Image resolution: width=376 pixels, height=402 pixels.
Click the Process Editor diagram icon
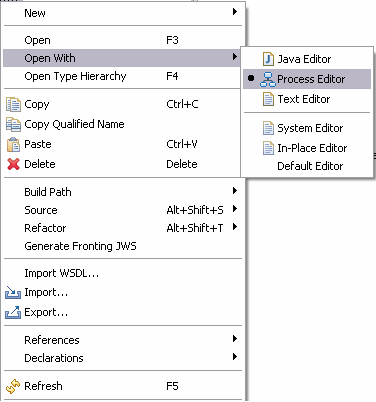click(268, 79)
